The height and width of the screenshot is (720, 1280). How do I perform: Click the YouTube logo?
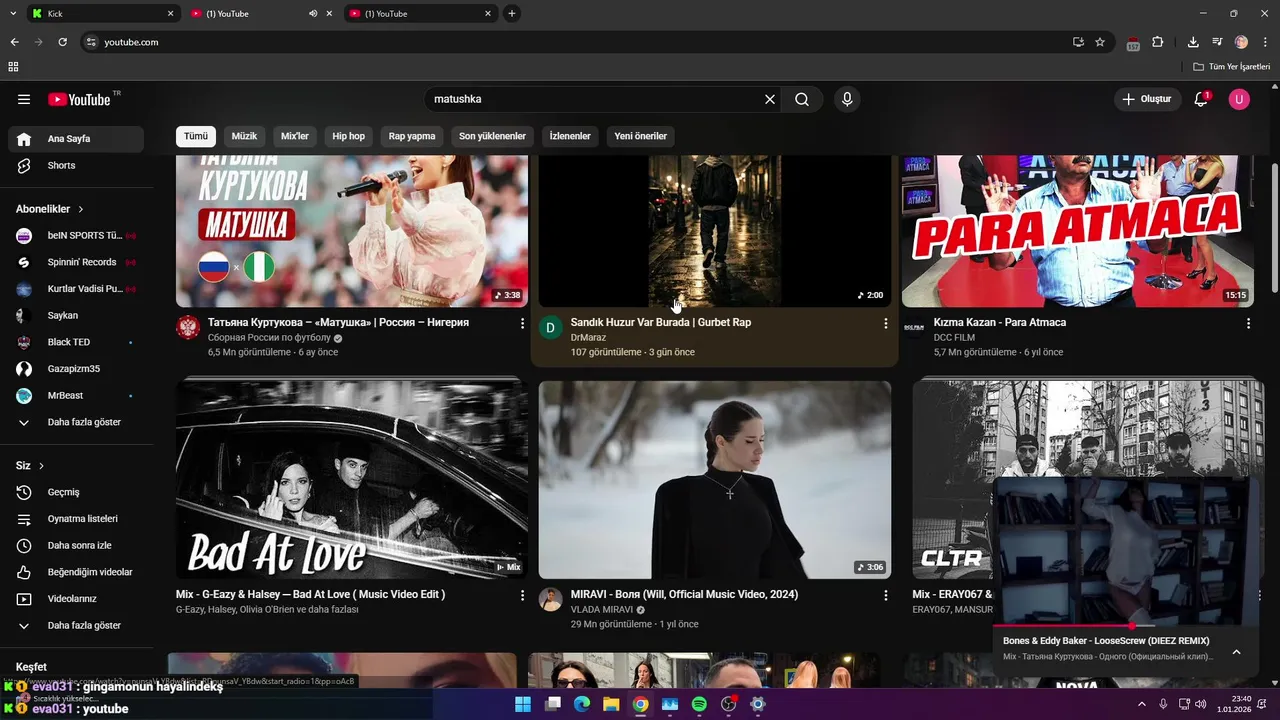pyautogui.click(x=79, y=99)
